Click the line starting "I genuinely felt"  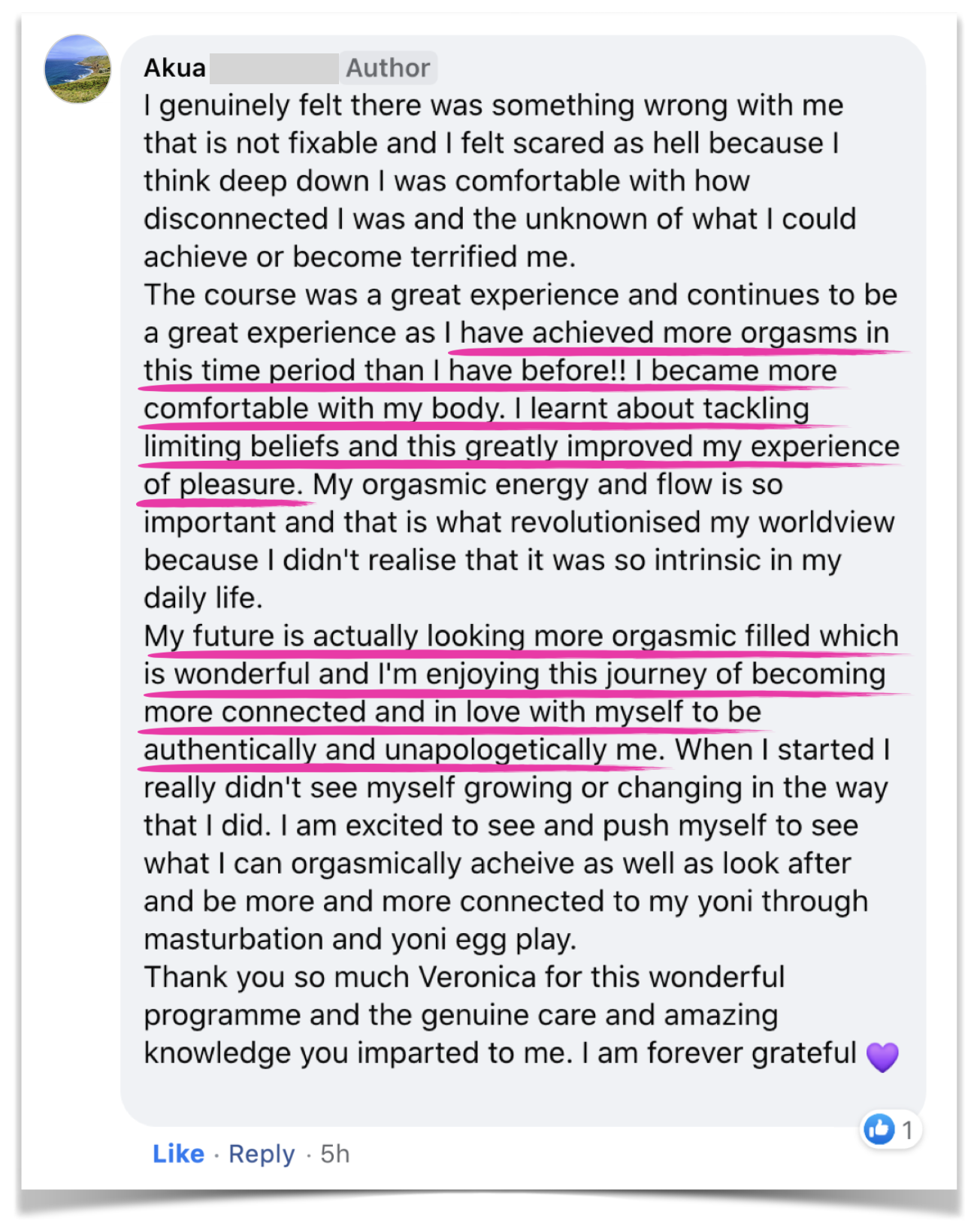click(x=493, y=105)
